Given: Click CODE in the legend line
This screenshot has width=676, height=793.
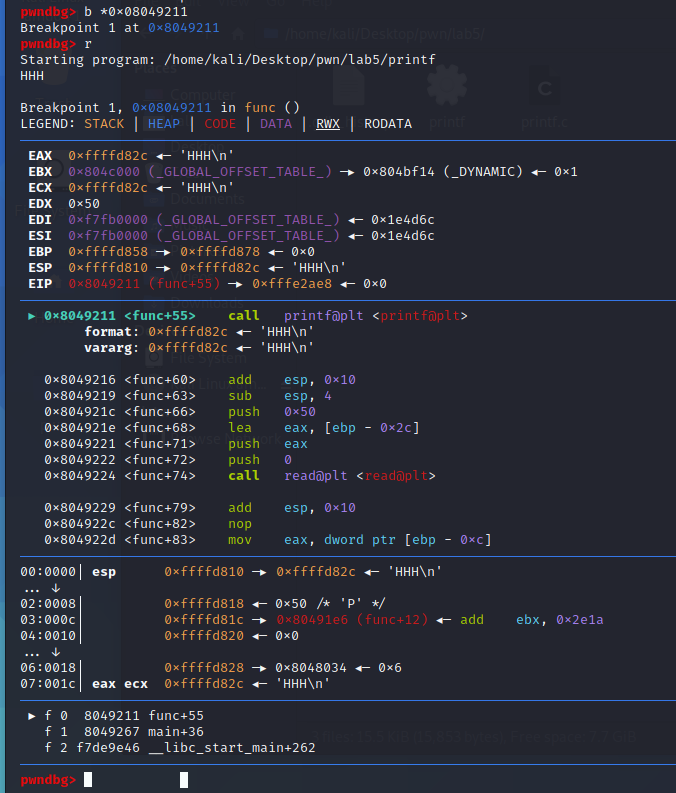Looking at the screenshot, I should pos(220,123).
